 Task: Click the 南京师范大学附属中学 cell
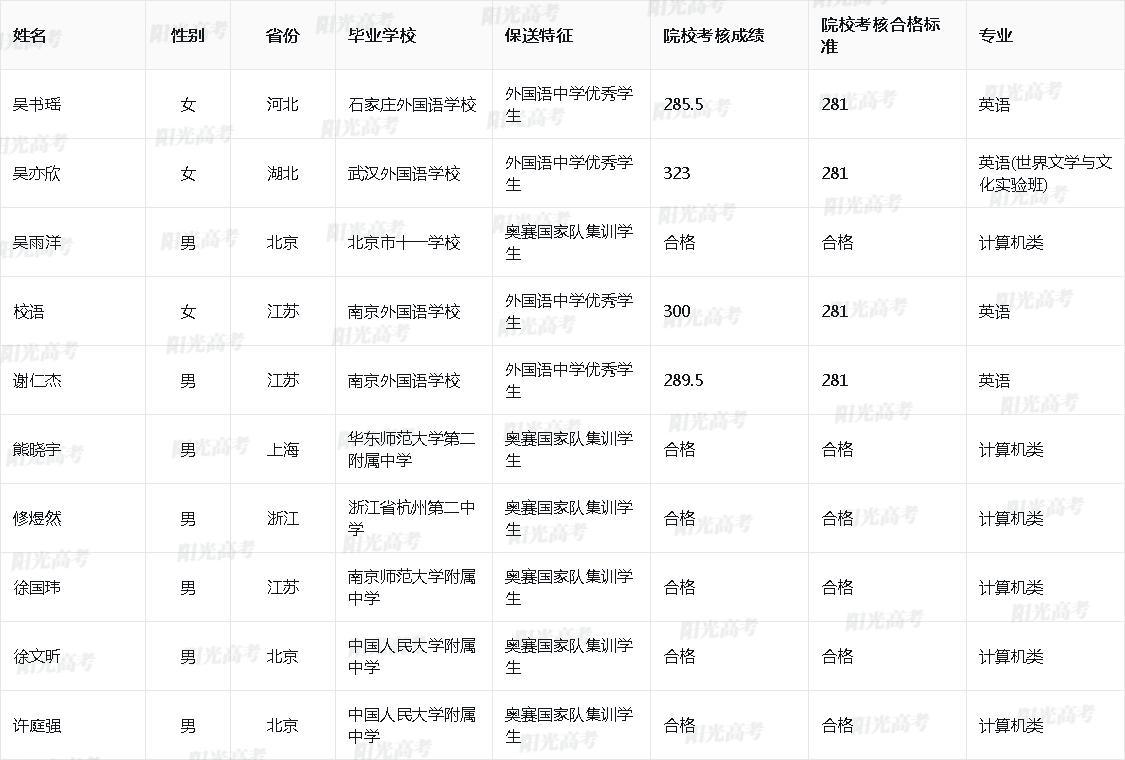[x=412, y=587]
